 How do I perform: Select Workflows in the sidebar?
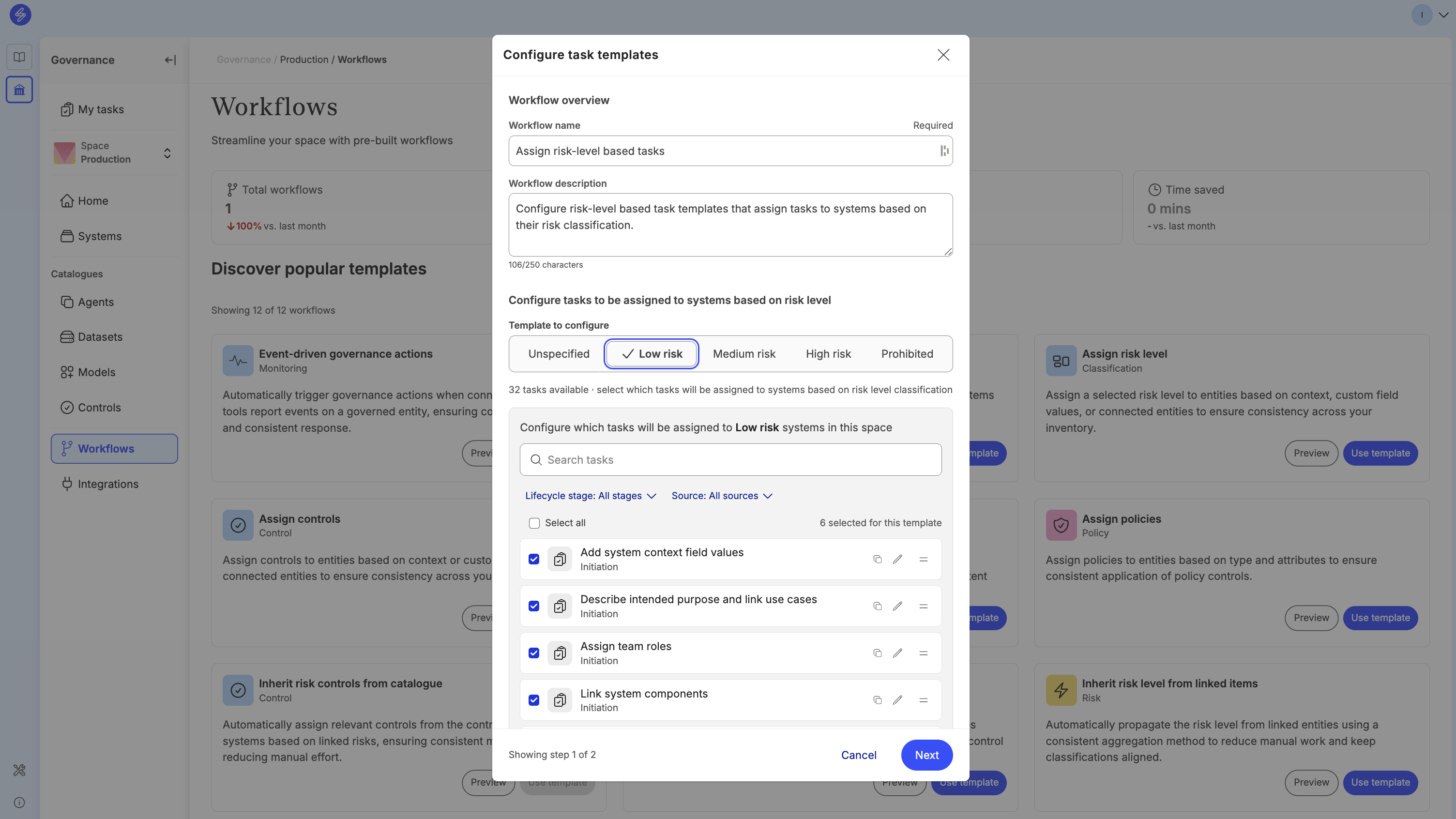[x=114, y=449]
